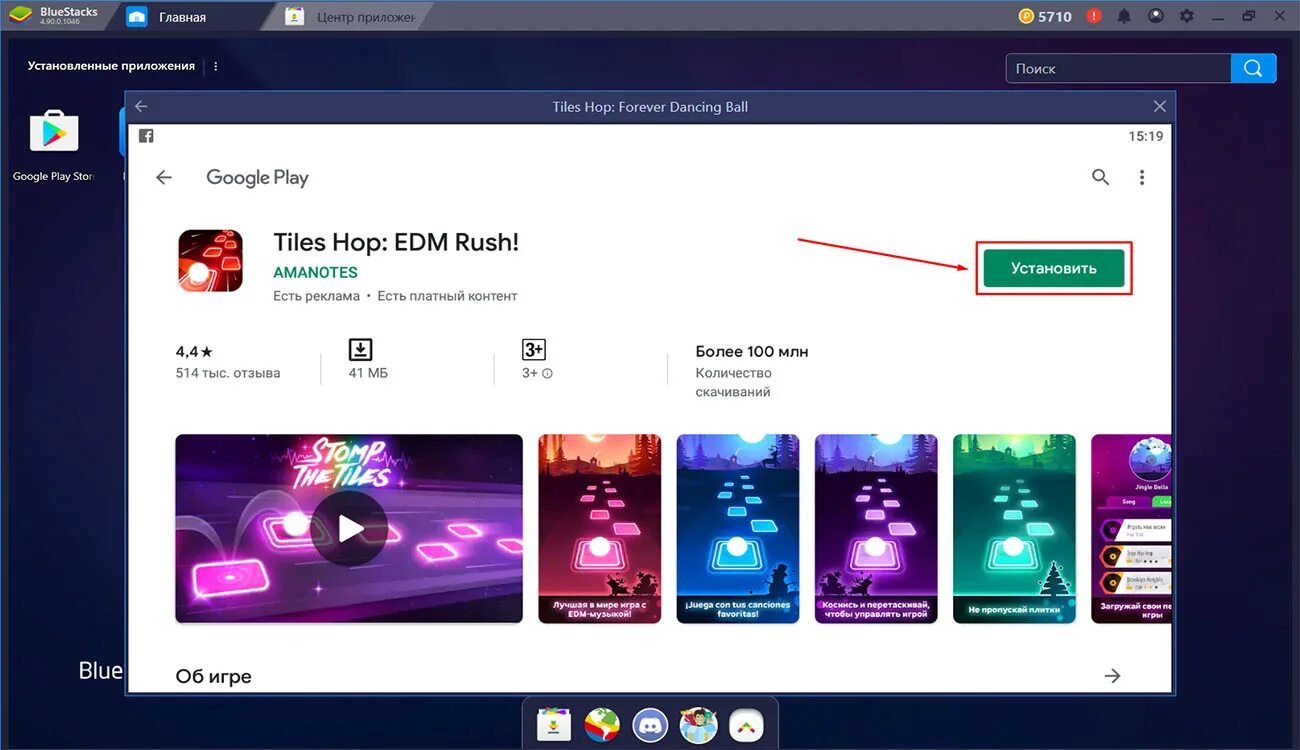This screenshot has height=750, width=1300.
Task: Open the notifications bell
Action: pyautogui.click(x=1125, y=16)
